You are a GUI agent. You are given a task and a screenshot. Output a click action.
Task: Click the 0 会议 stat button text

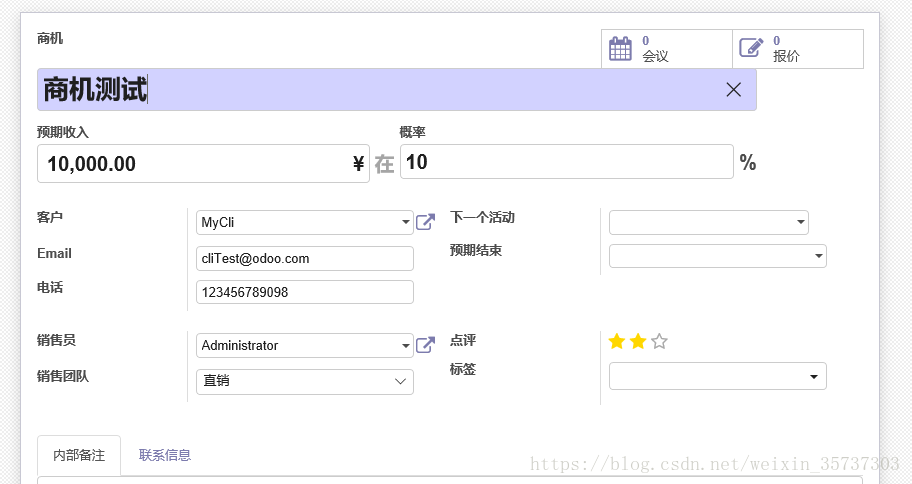(x=655, y=49)
